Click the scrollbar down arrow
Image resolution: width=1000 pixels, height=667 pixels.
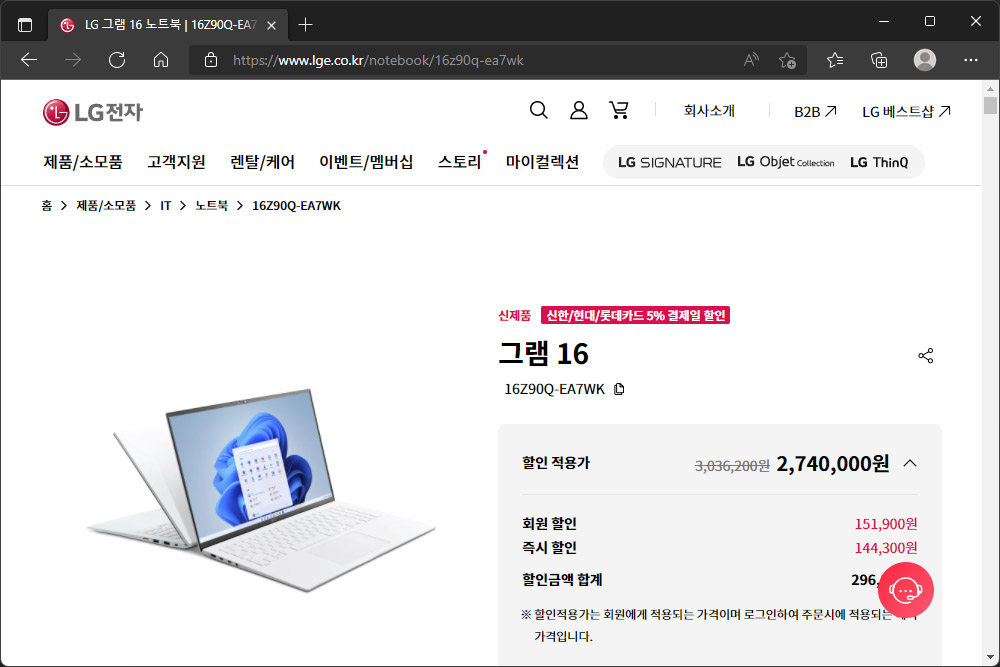point(990,657)
